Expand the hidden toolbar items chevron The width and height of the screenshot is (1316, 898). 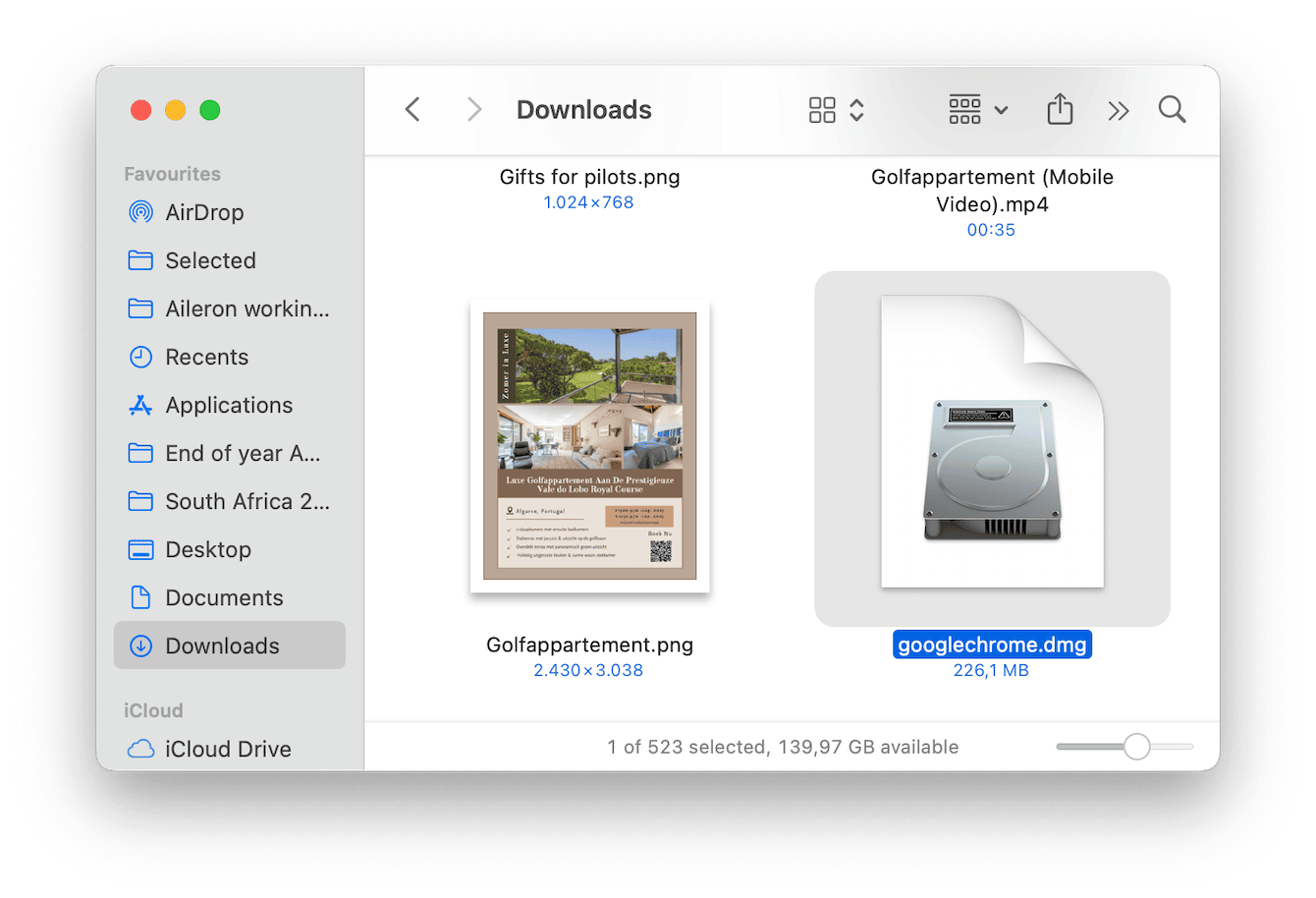[1118, 109]
